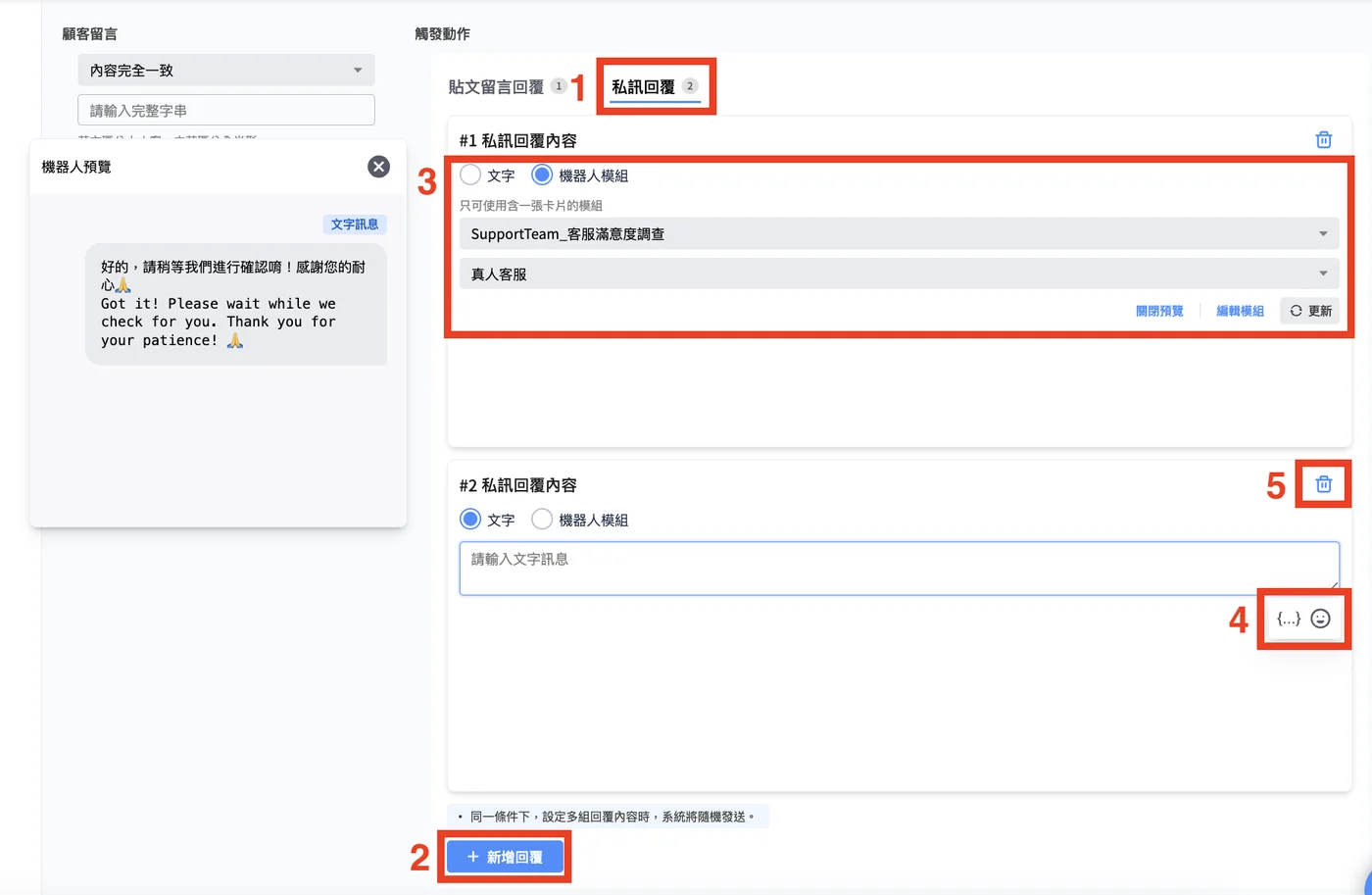The height and width of the screenshot is (895, 1372).
Task: Select 文字 radio in #1 reply
Action: coord(470,174)
